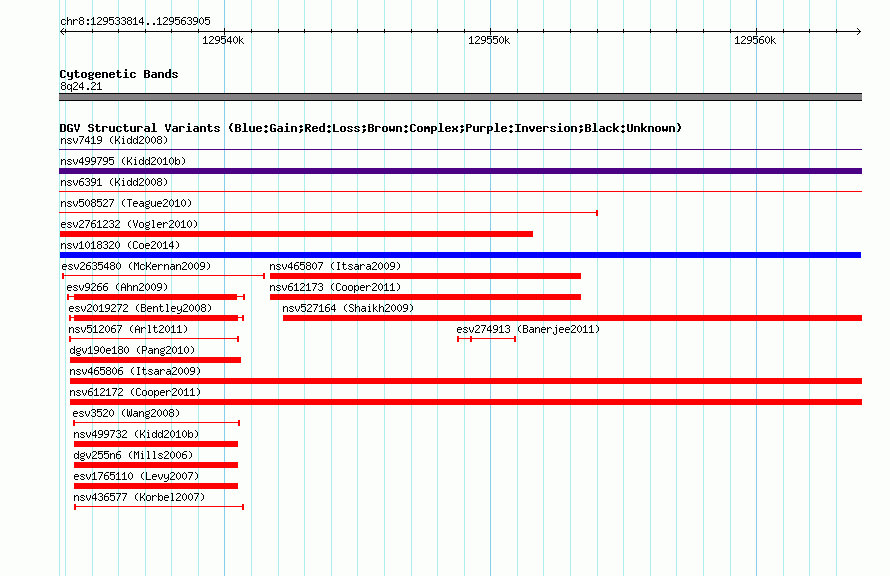Select the red bar under nsv465807
This screenshot has height=576, width=890.
[x=425, y=276]
